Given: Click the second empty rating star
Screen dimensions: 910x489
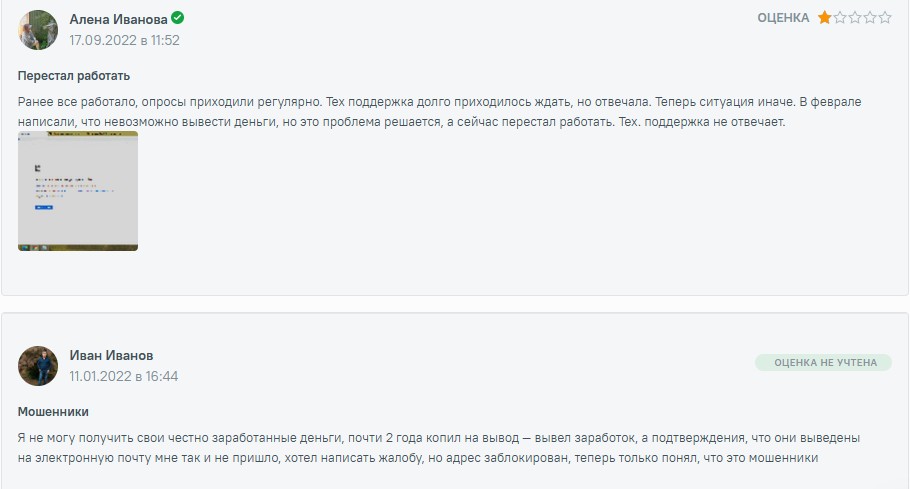Looking at the screenshot, I should [x=840, y=18].
